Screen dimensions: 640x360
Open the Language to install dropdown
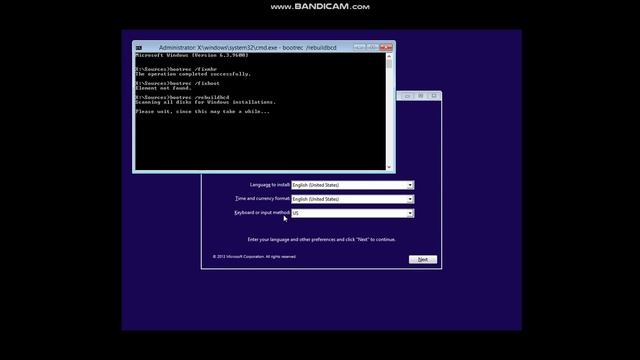click(x=353, y=185)
